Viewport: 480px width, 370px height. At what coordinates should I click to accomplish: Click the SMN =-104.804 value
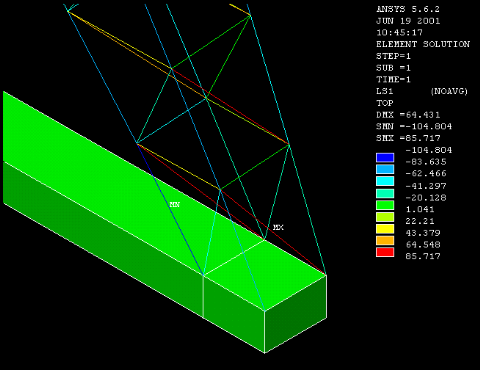414,126
